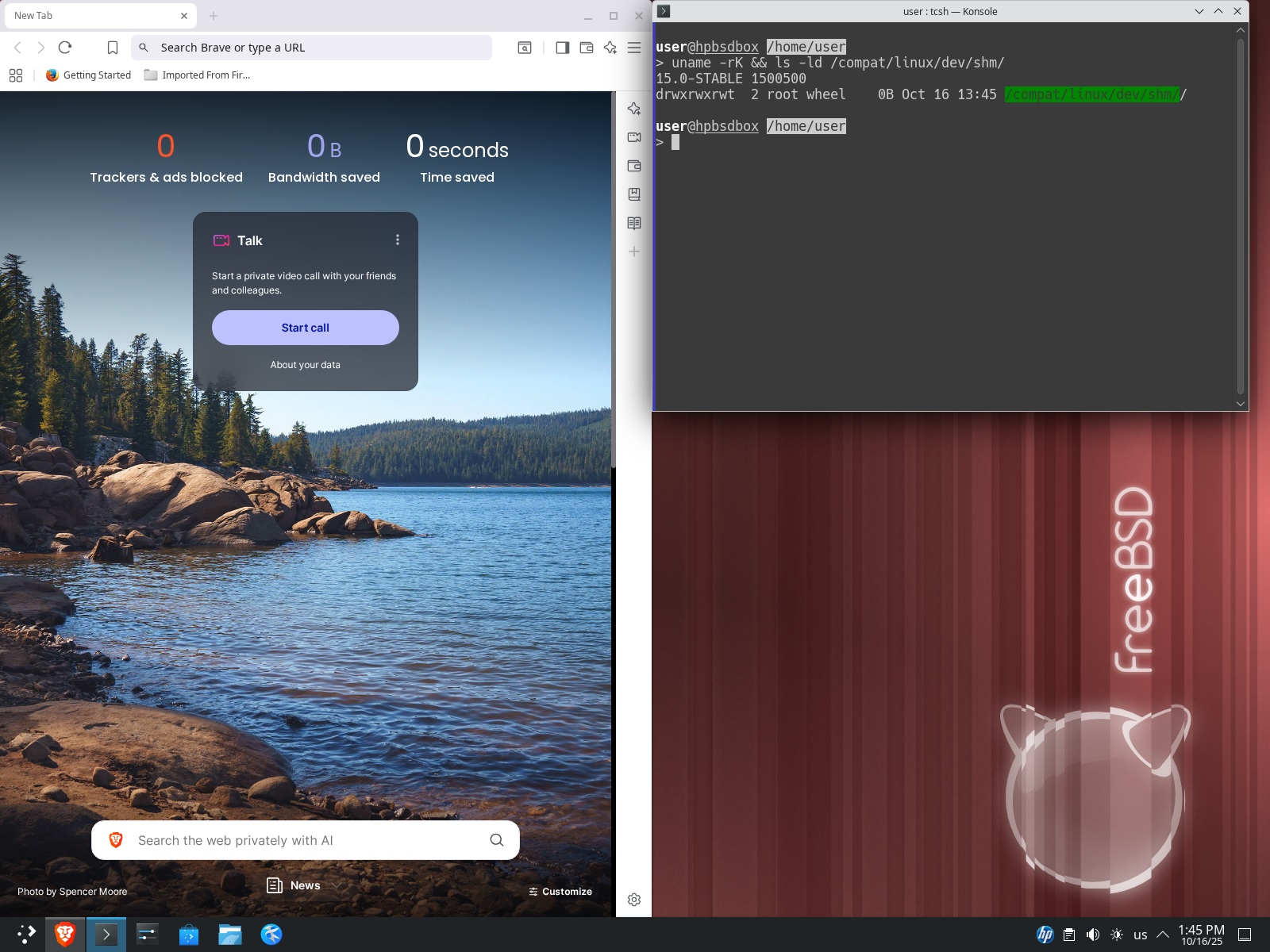1270x952 pixels.
Task: Click the private web search field
Action: coord(306,840)
